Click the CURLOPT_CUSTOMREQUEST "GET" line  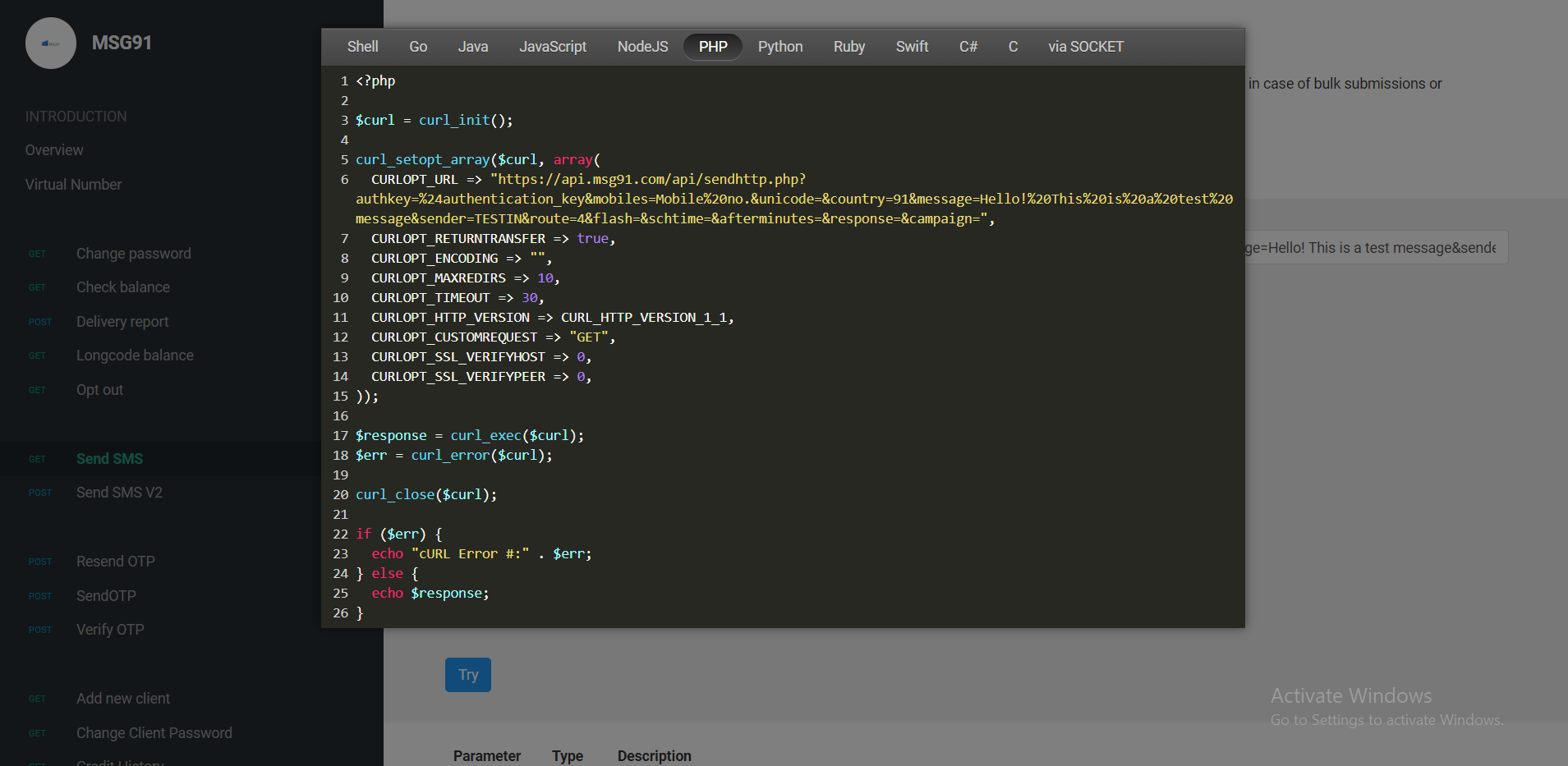(493, 337)
